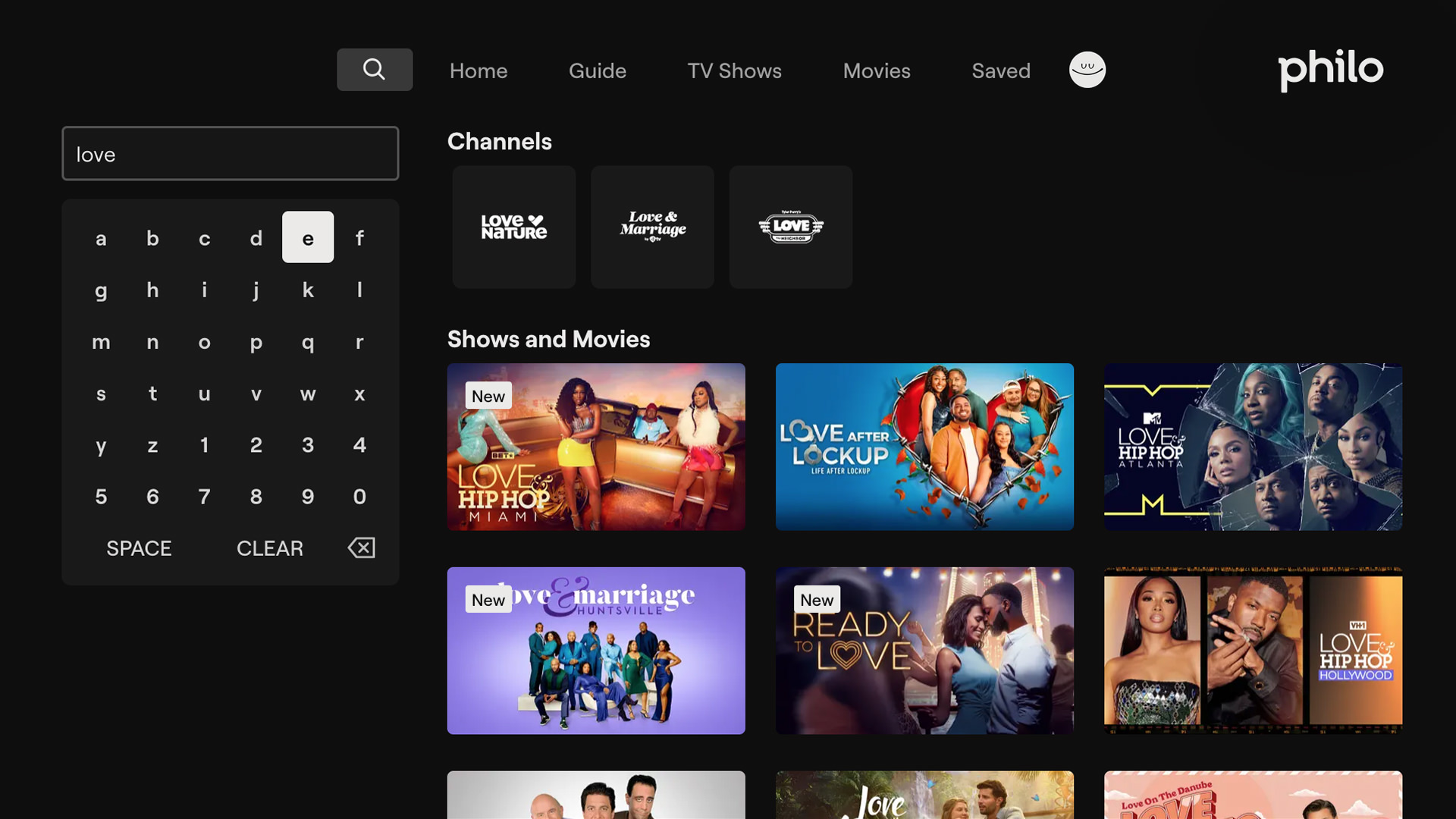This screenshot has width=1456, height=819.
Task: Open Ready to Love thumbnail
Action: point(924,651)
